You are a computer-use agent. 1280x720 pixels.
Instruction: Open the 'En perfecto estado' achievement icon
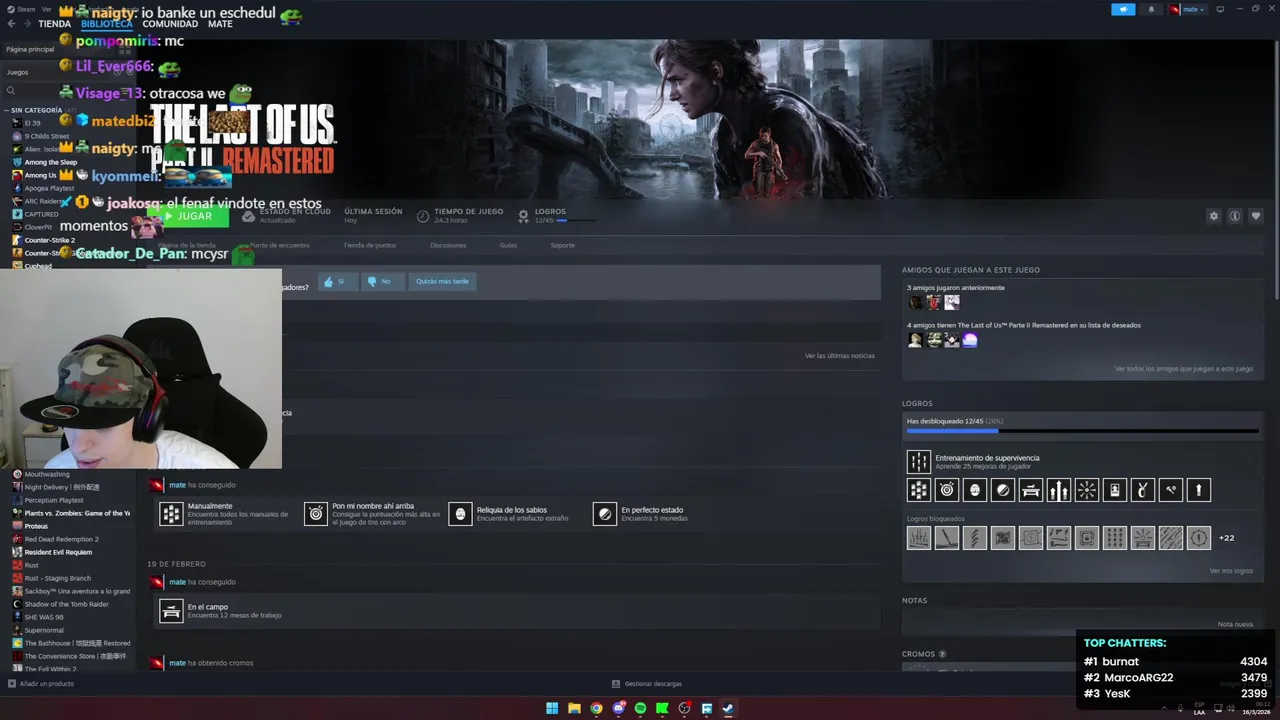[604, 514]
